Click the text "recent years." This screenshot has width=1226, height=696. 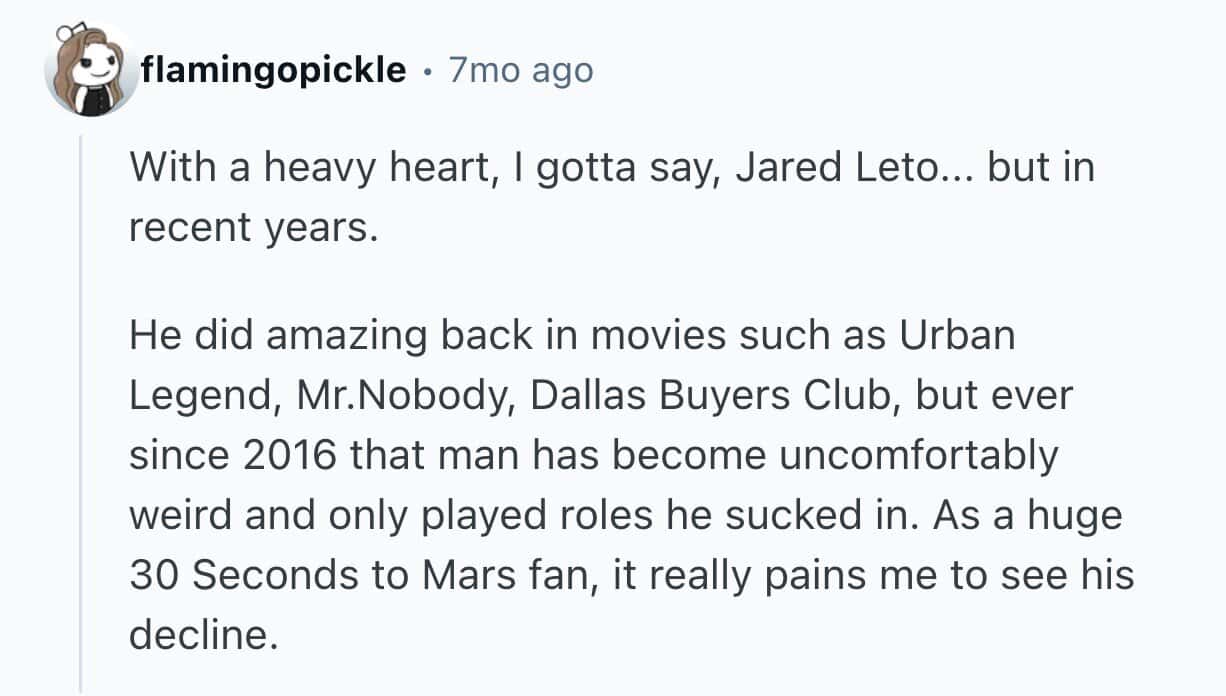(x=253, y=229)
